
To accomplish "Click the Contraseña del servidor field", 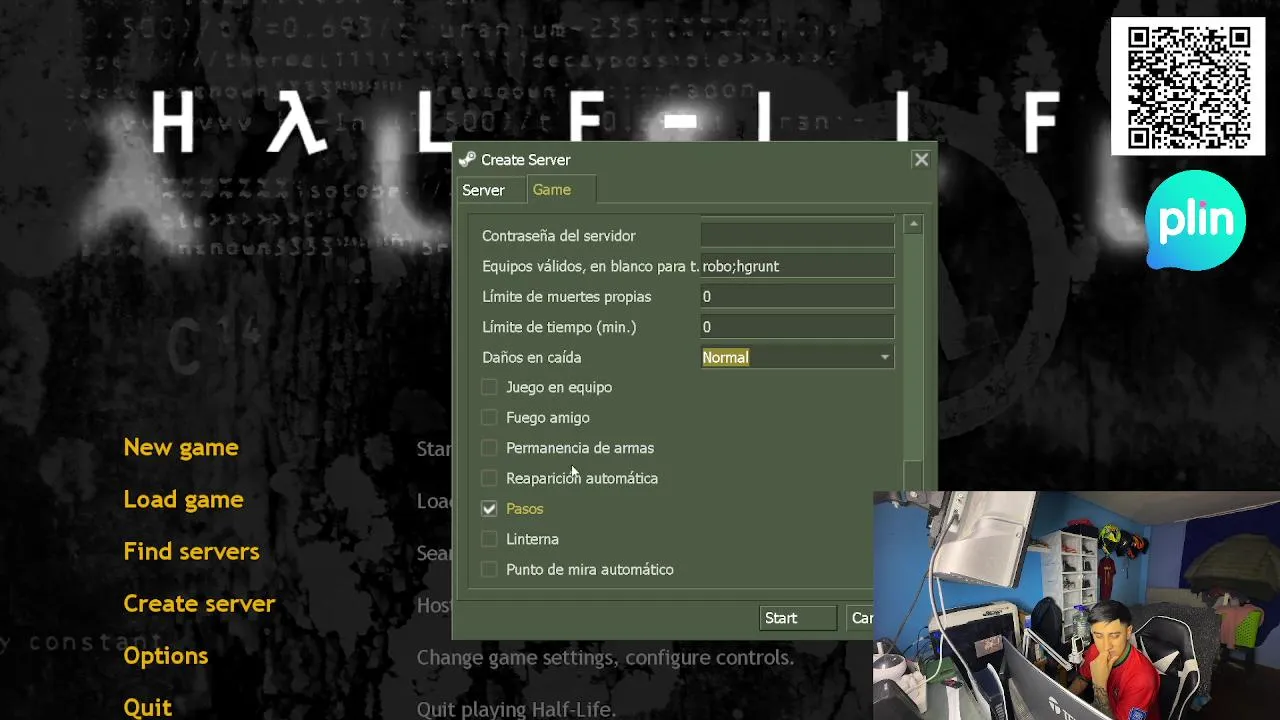I will coord(797,236).
